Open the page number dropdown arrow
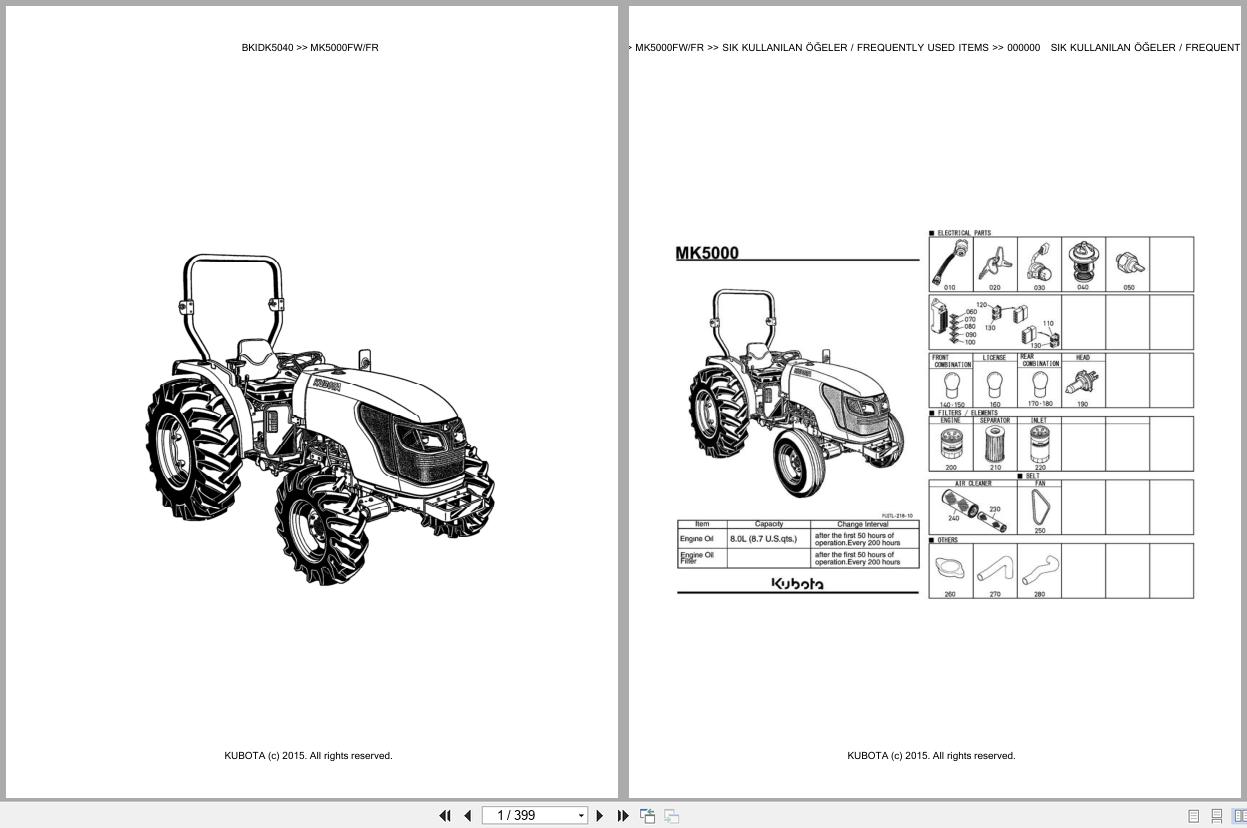The image size is (1247, 828). (581, 816)
